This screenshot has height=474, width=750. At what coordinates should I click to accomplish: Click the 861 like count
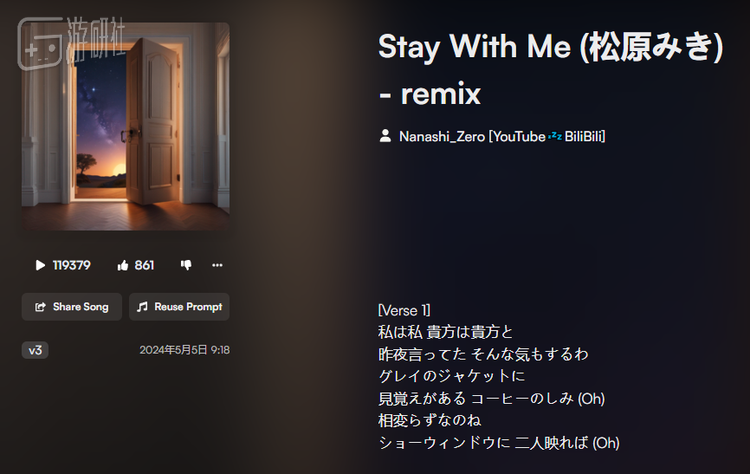click(144, 265)
